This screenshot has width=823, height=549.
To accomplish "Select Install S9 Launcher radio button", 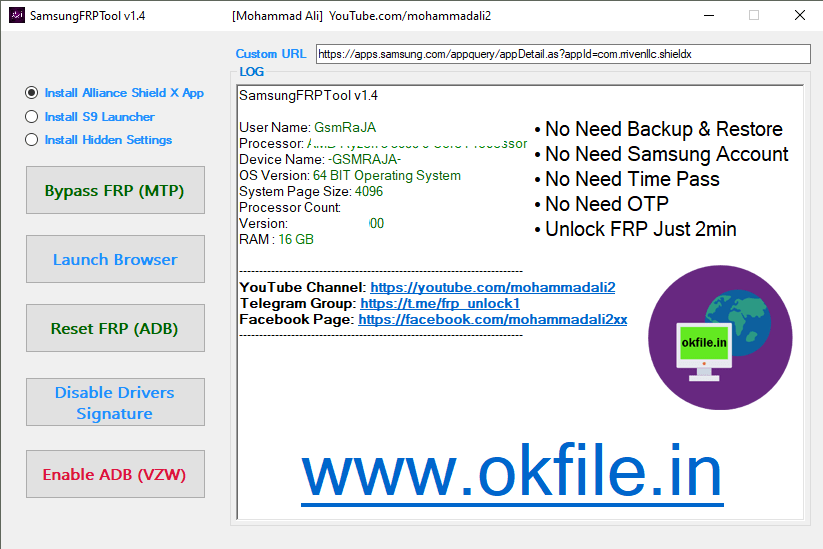I will coord(31,117).
